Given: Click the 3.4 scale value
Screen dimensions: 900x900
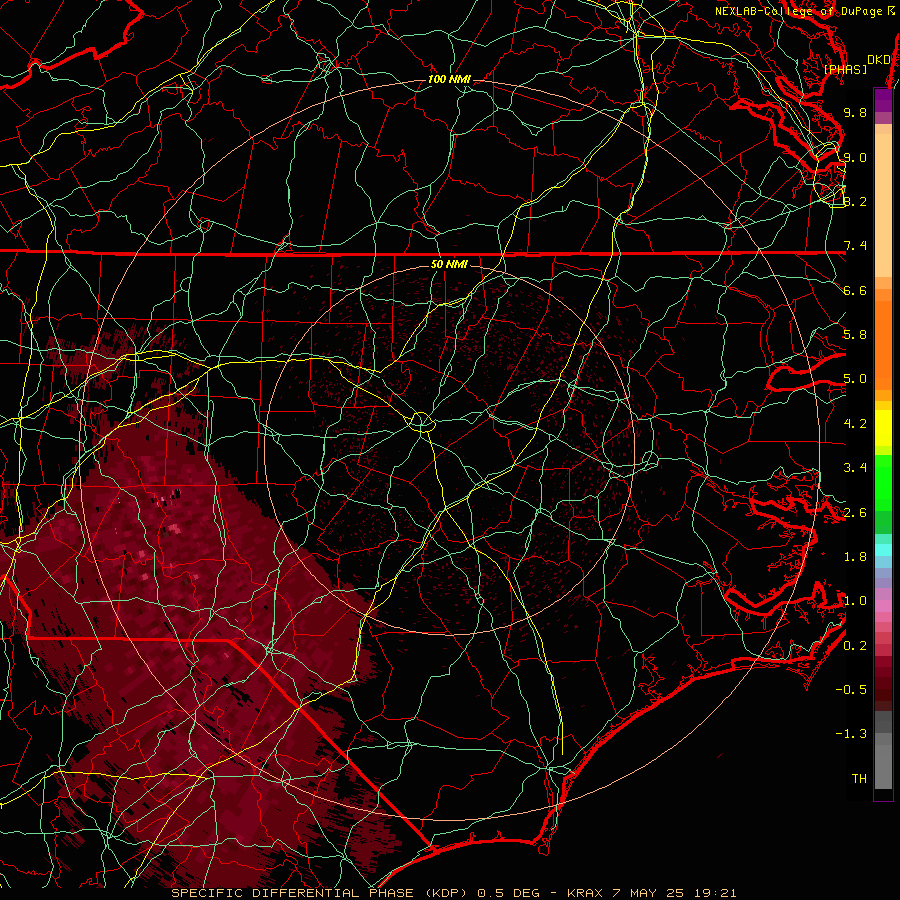Looking at the screenshot, I should pos(855,468).
